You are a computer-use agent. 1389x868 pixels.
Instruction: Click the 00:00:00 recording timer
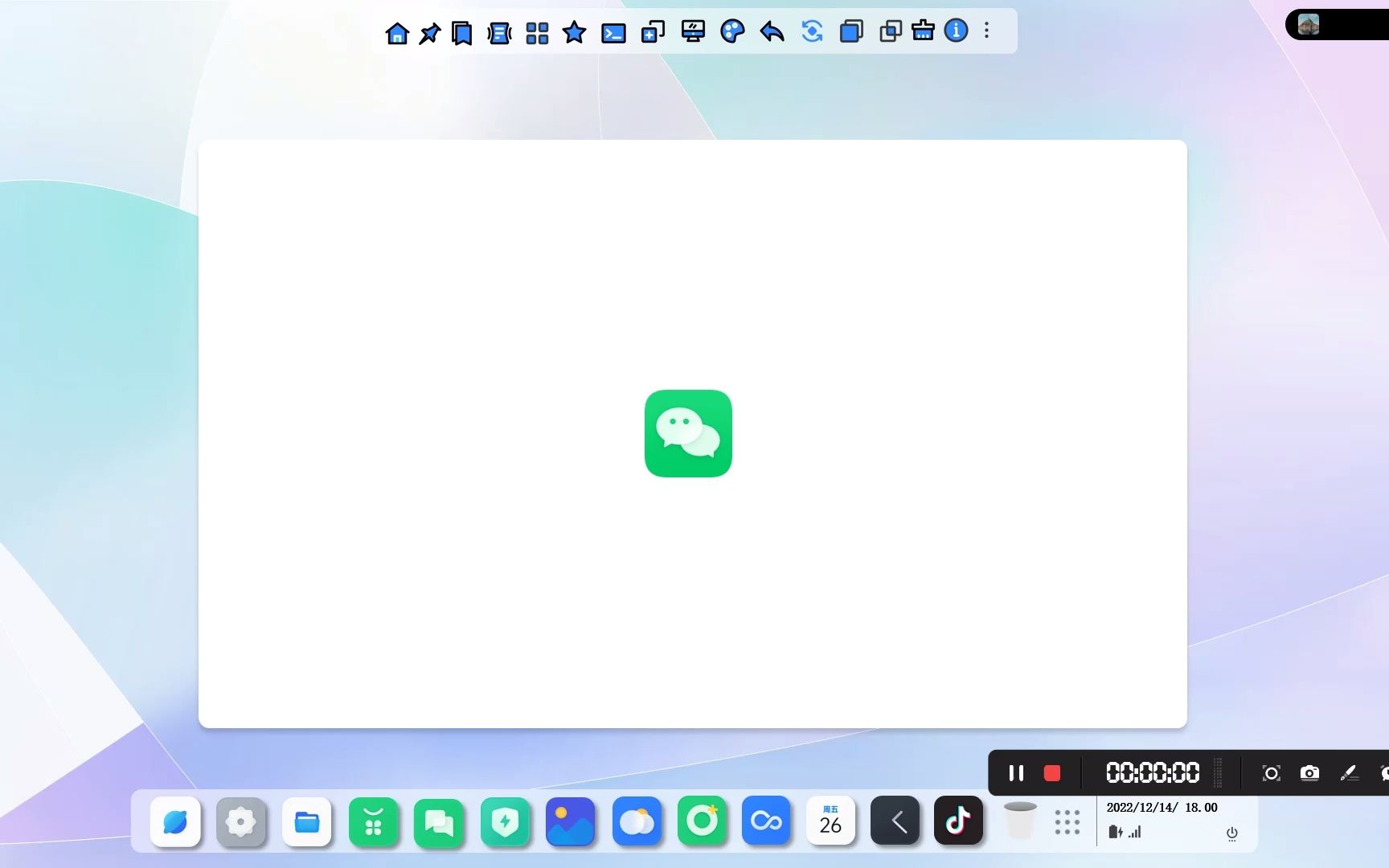(1153, 773)
